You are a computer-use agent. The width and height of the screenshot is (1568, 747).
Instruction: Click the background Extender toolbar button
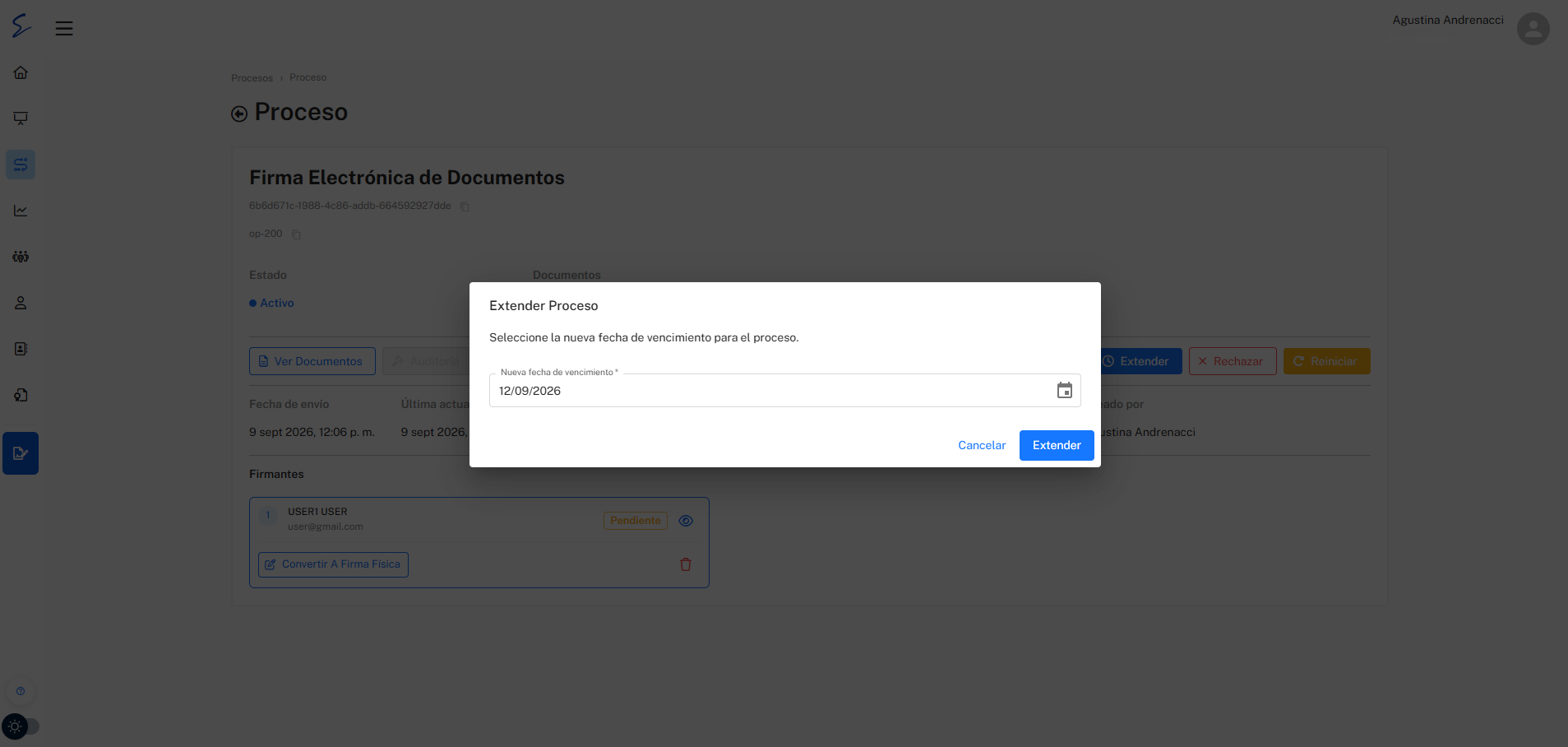click(x=1141, y=361)
